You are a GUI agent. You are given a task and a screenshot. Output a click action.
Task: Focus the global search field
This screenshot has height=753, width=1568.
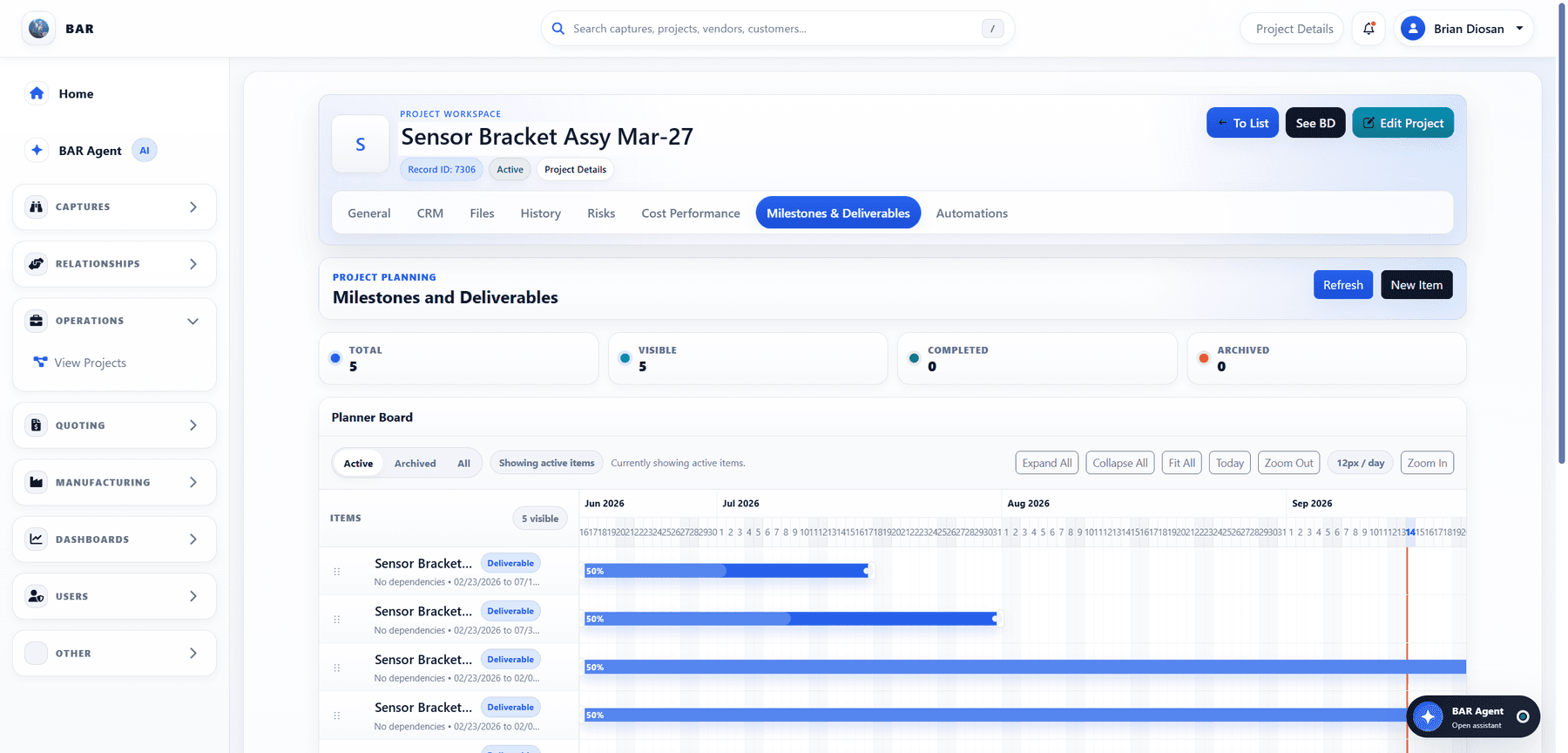(777, 29)
